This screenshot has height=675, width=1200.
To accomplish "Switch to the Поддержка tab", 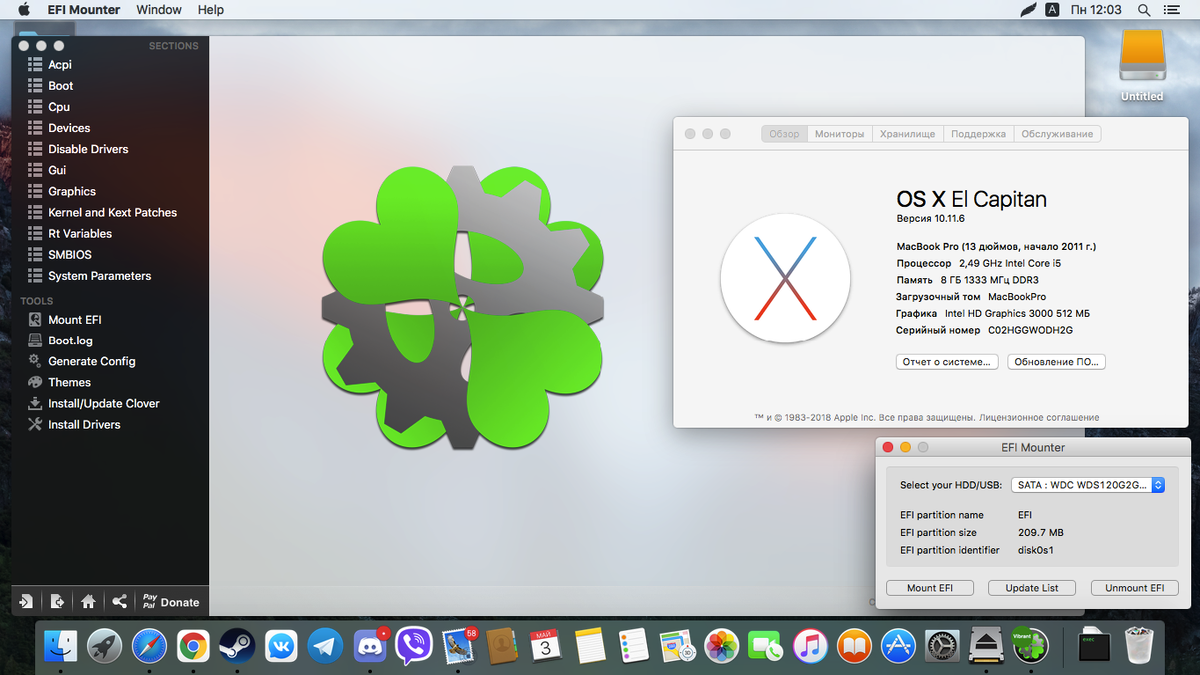I will (978, 134).
